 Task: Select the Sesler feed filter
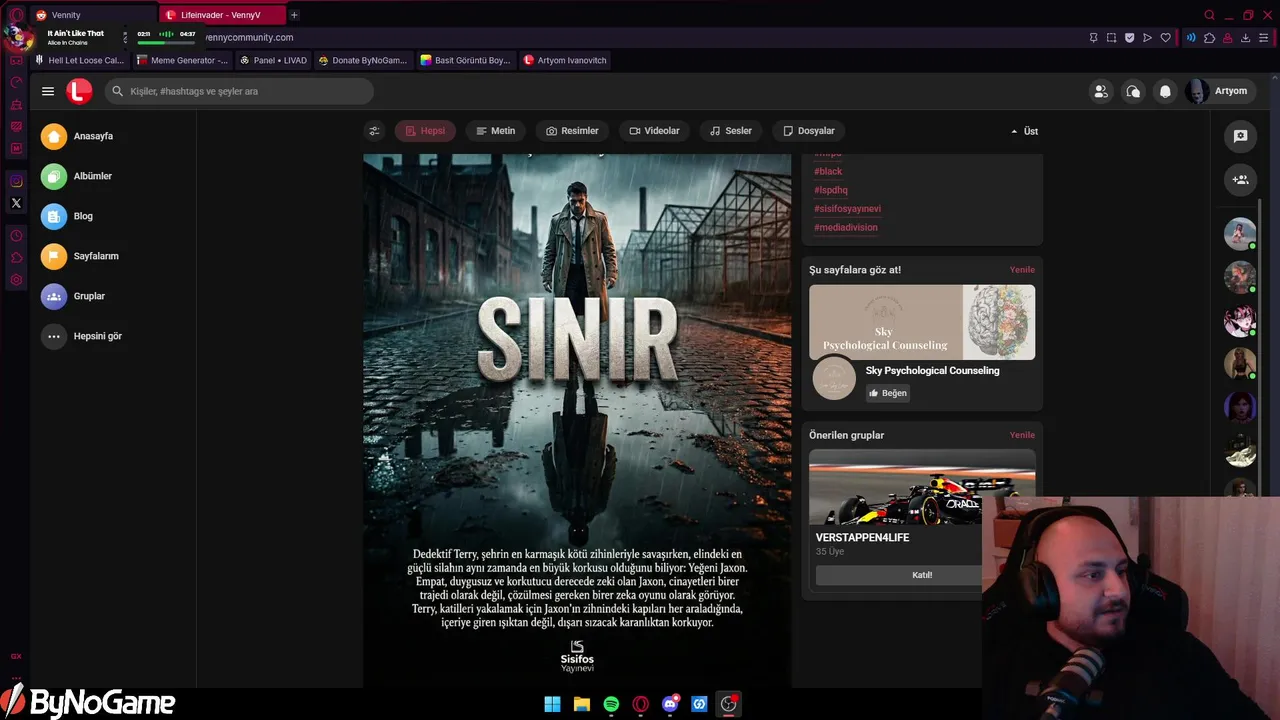coord(731,131)
